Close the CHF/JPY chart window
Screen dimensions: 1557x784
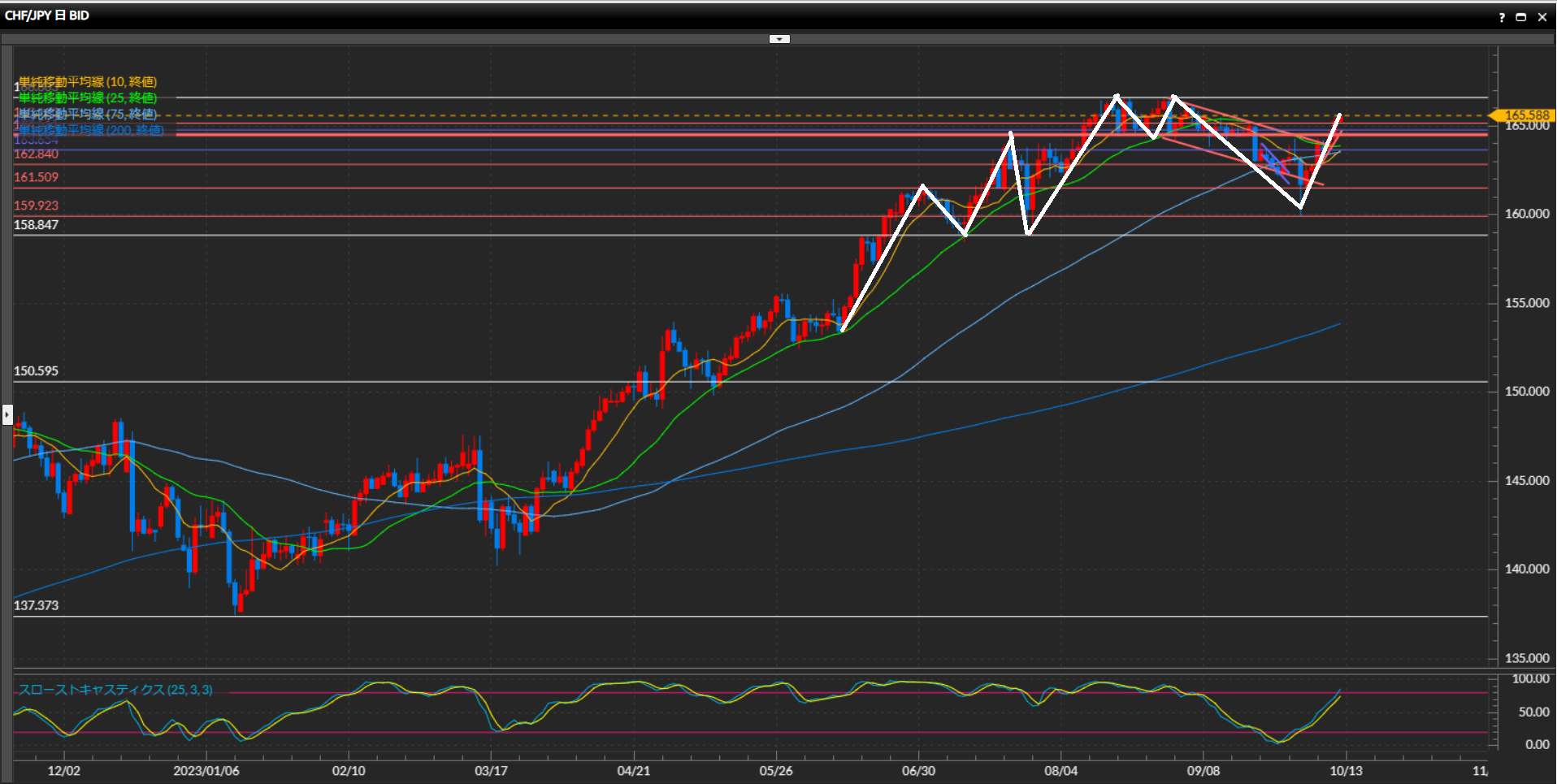(1542, 17)
